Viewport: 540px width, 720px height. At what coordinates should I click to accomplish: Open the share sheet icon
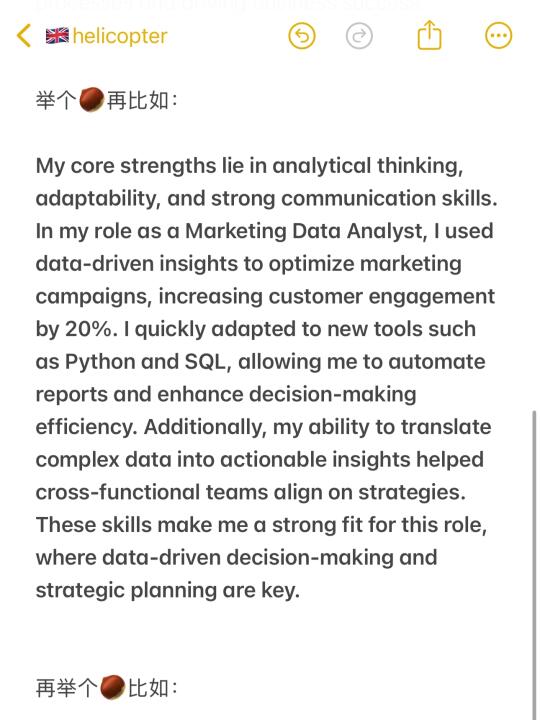(x=429, y=35)
